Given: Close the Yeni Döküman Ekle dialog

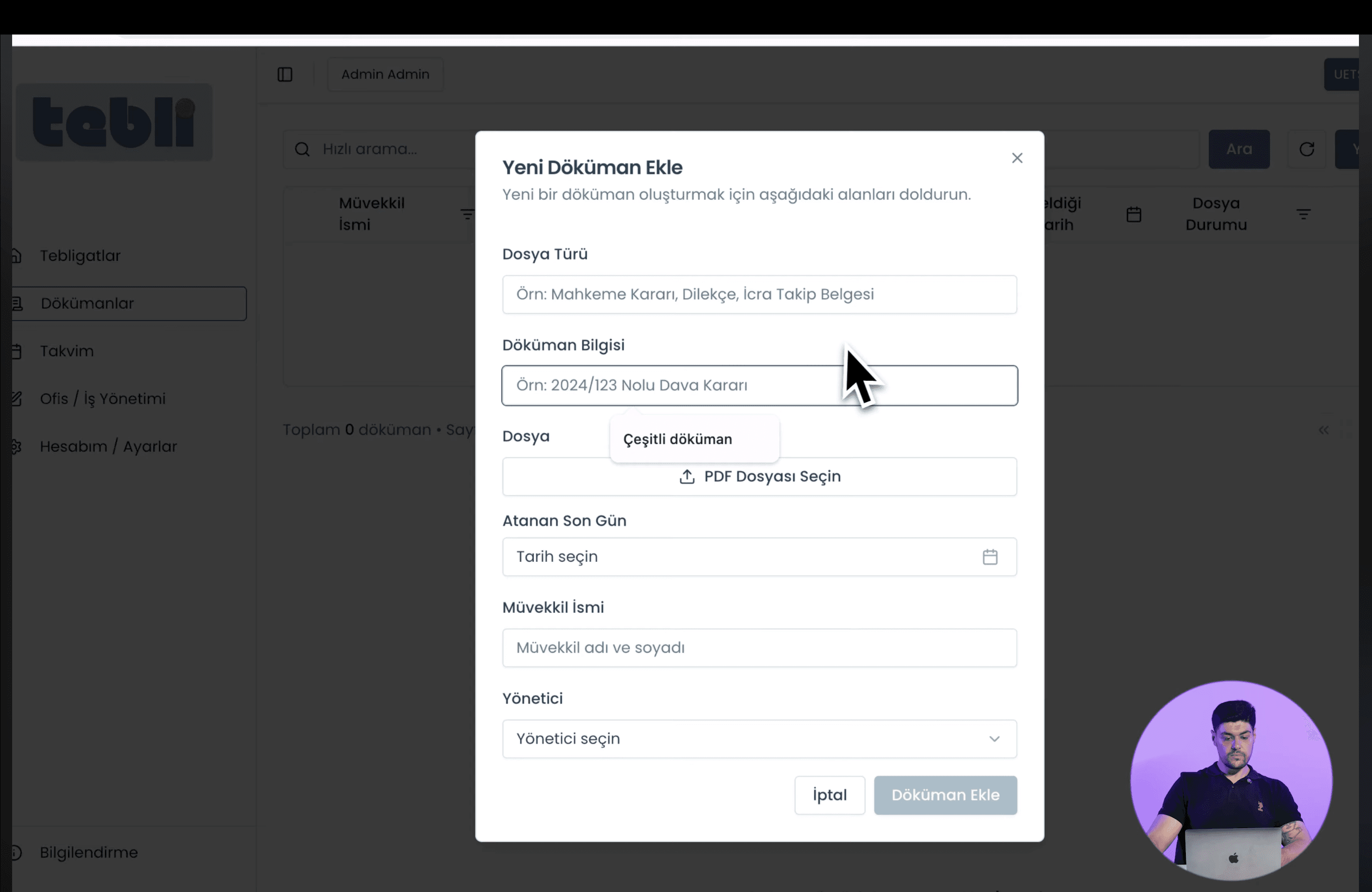Looking at the screenshot, I should (1017, 158).
